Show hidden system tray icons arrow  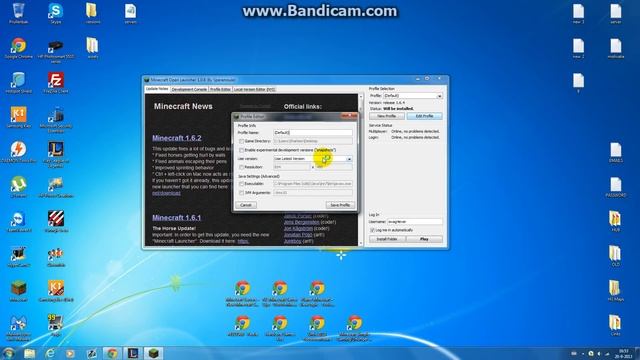[x=582, y=353]
